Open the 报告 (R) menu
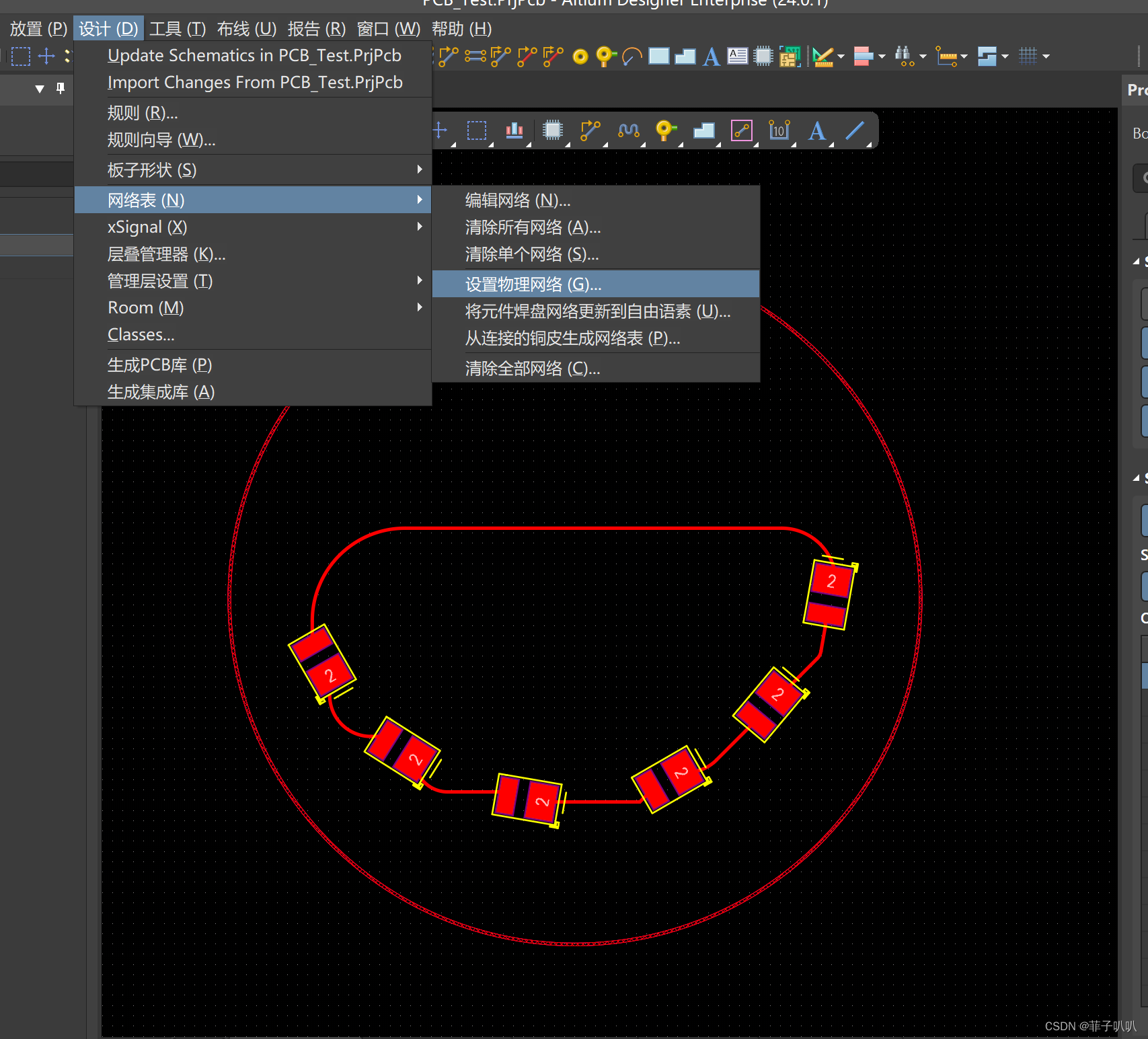This screenshot has height=1039, width=1148. tap(317, 29)
